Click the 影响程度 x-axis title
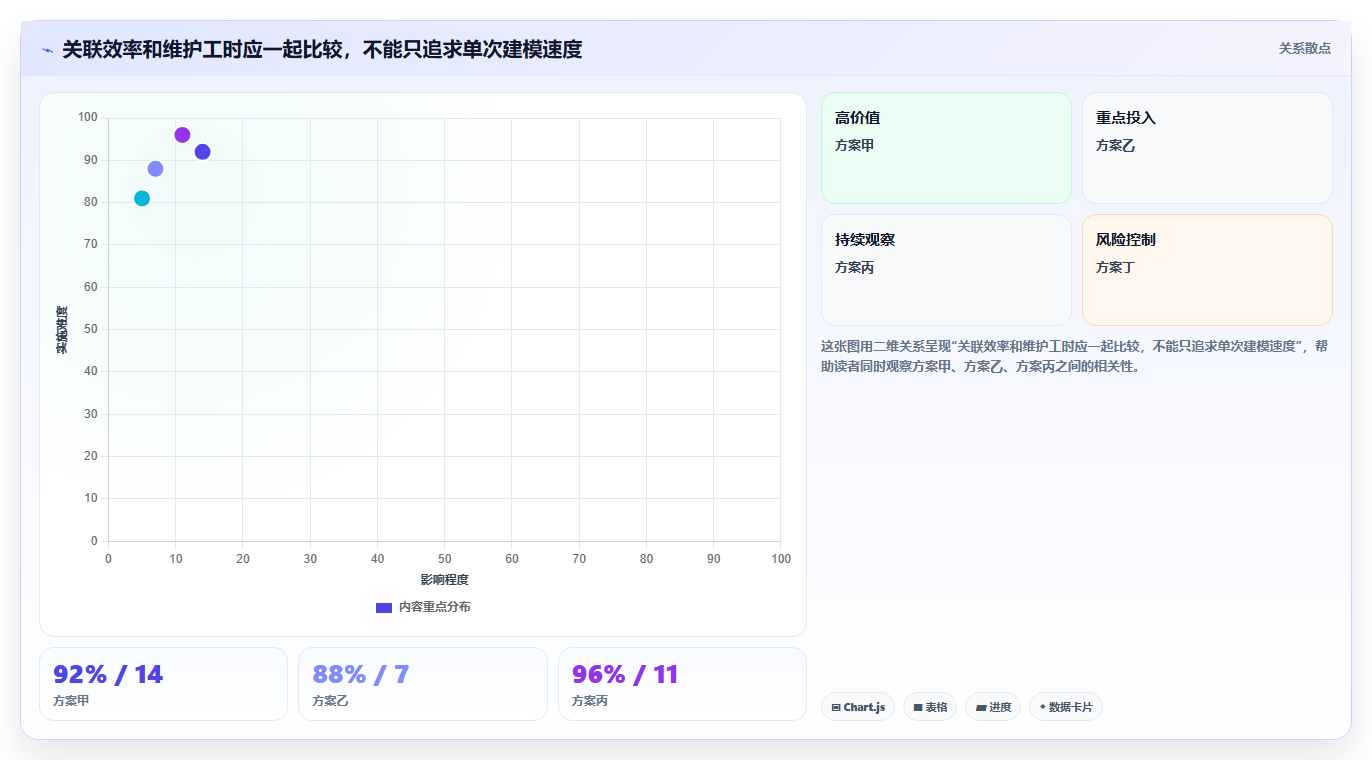 (444, 580)
